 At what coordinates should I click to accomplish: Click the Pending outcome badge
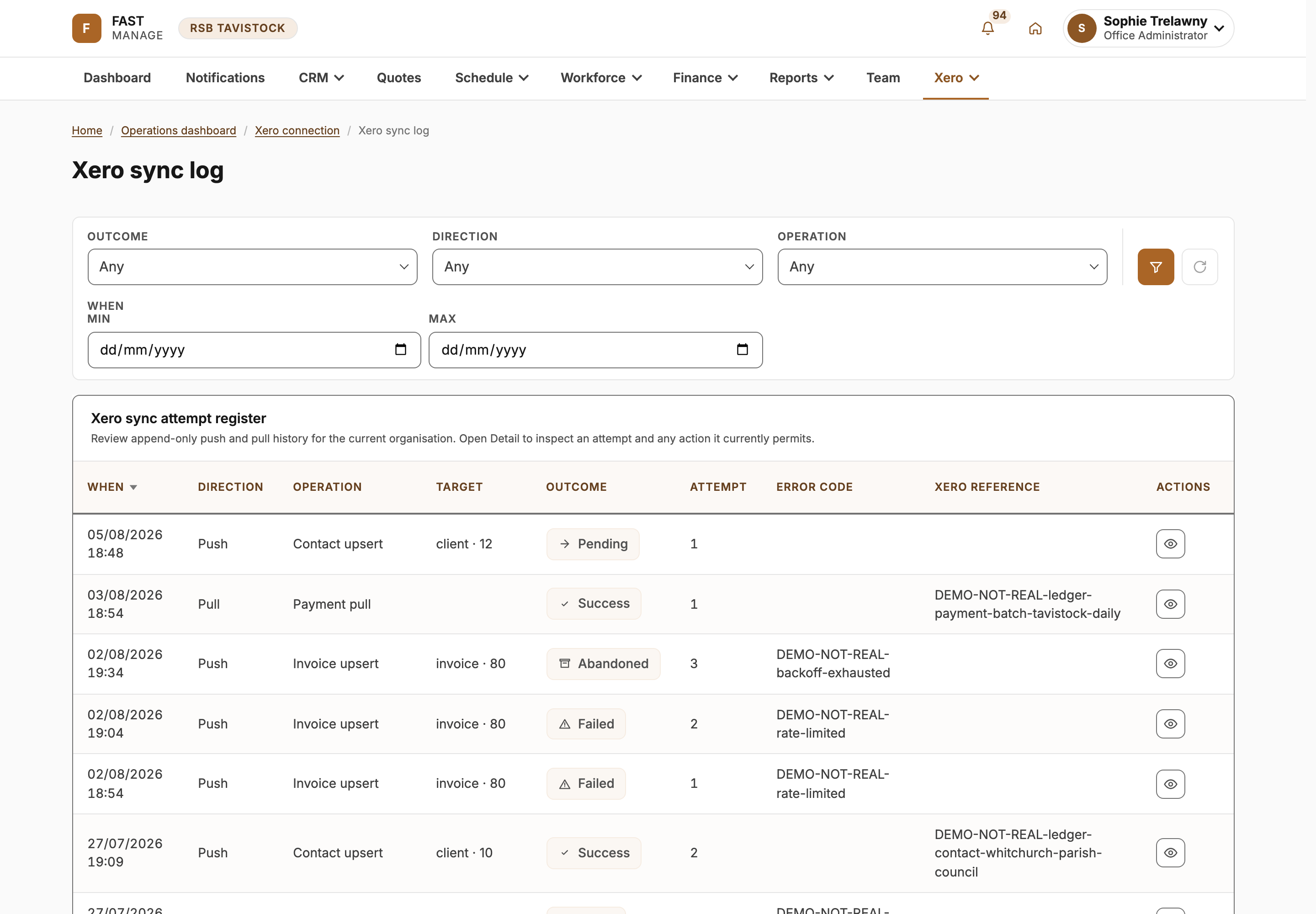pos(593,544)
